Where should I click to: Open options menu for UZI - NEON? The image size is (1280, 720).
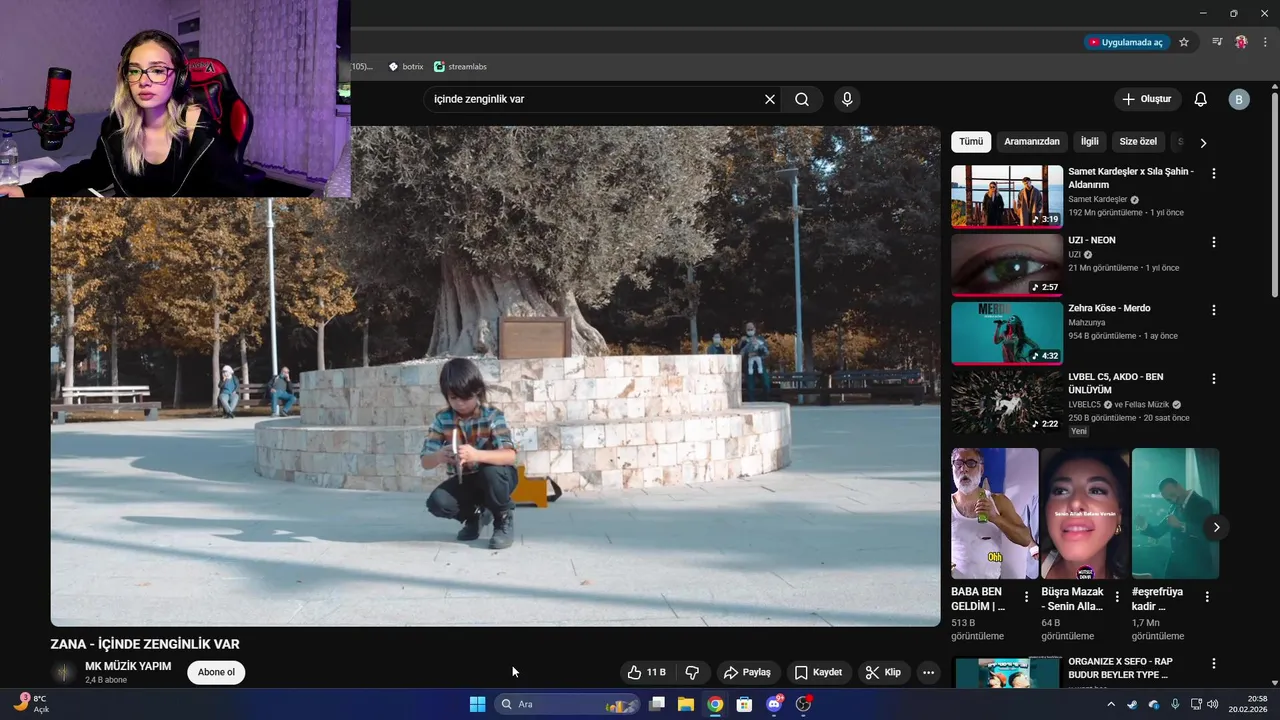click(1214, 242)
